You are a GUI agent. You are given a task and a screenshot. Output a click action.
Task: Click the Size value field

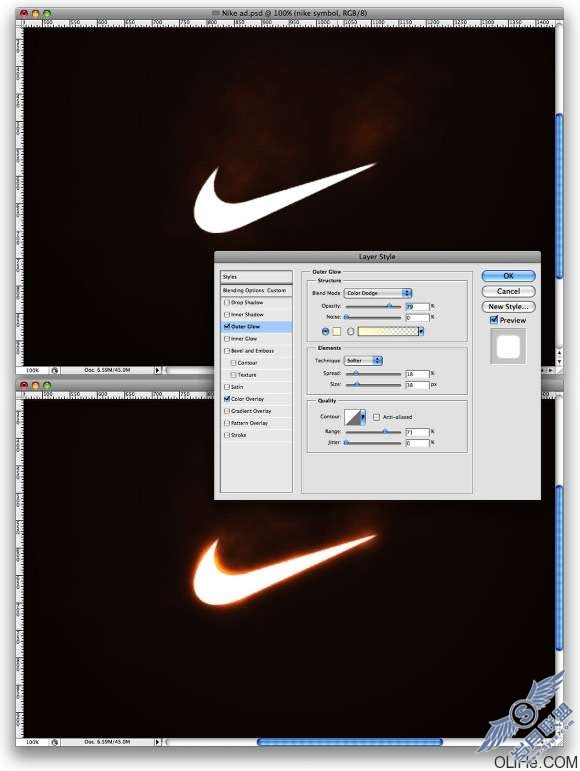pos(417,385)
